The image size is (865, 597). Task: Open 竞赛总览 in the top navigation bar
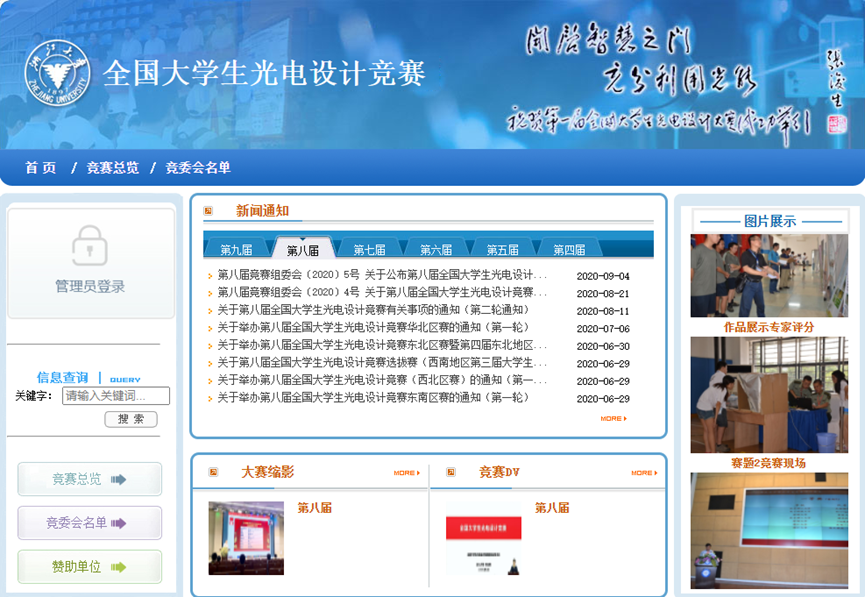[112, 168]
